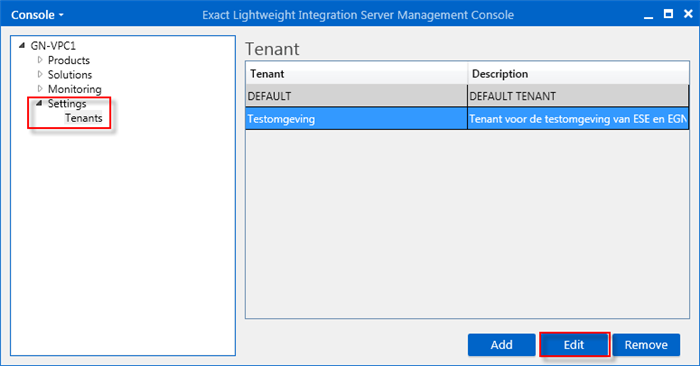This screenshot has width=700, height=366.
Task: Select the Products tree item
Action: coord(69,60)
